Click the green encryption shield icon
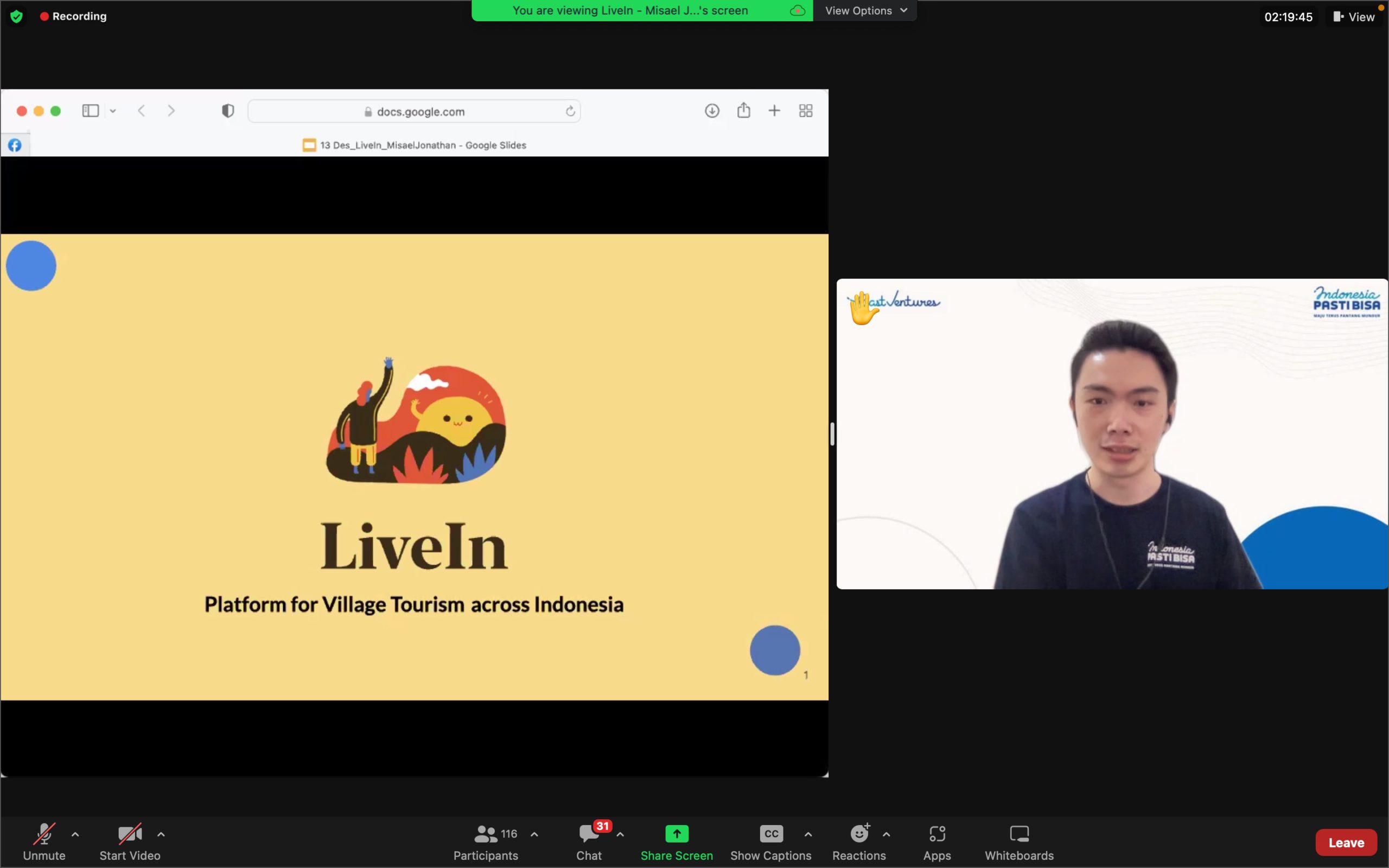The height and width of the screenshot is (868, 1389). (17, 16)
